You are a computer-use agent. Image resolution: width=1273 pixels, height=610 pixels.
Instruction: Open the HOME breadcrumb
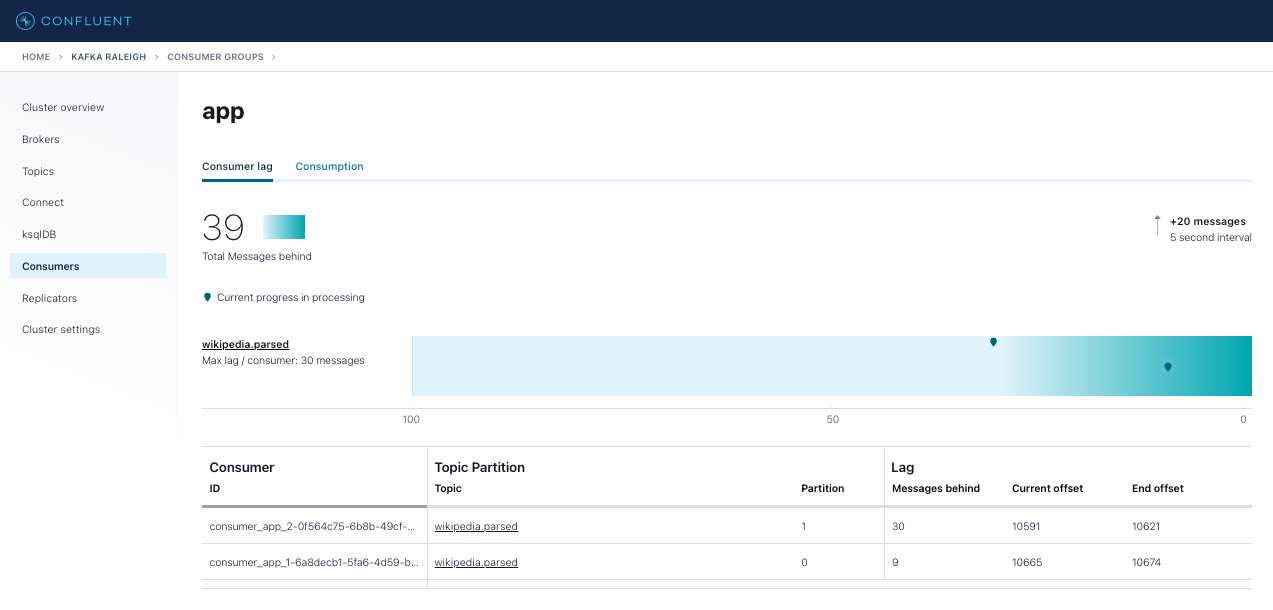pyautogui.click(x=36, y=57)
